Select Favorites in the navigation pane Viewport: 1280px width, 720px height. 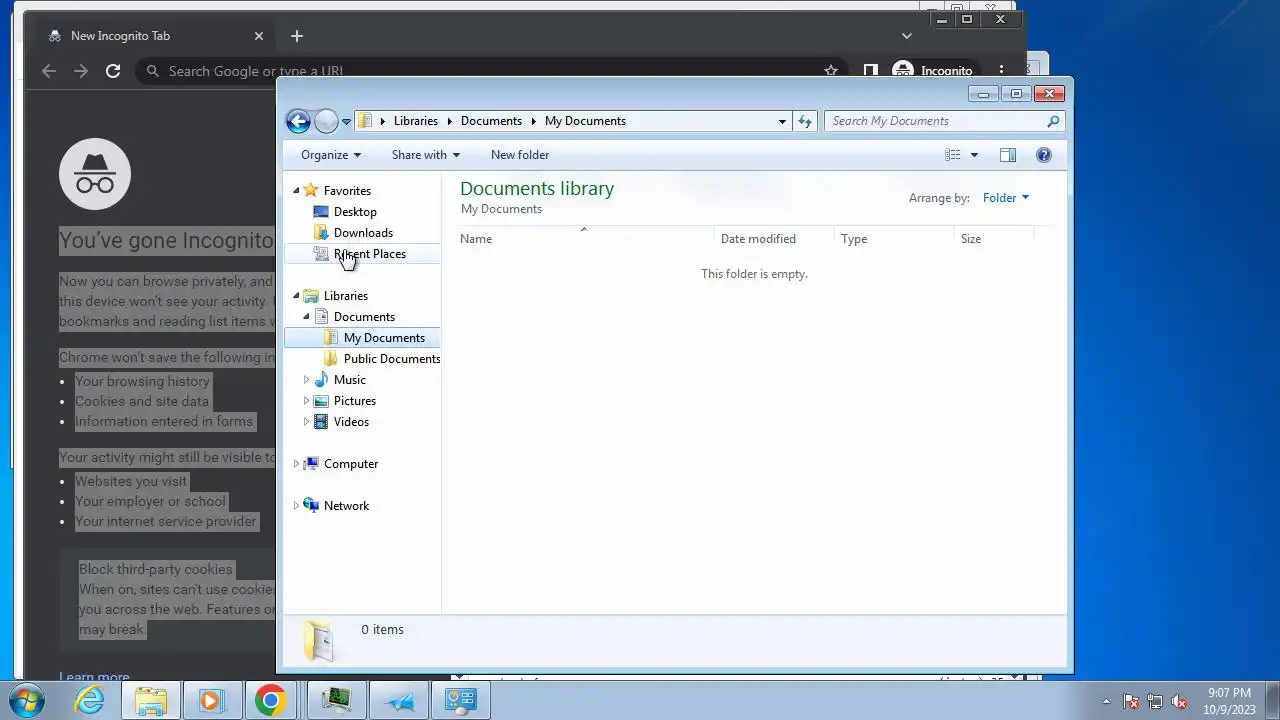point(347,191)
